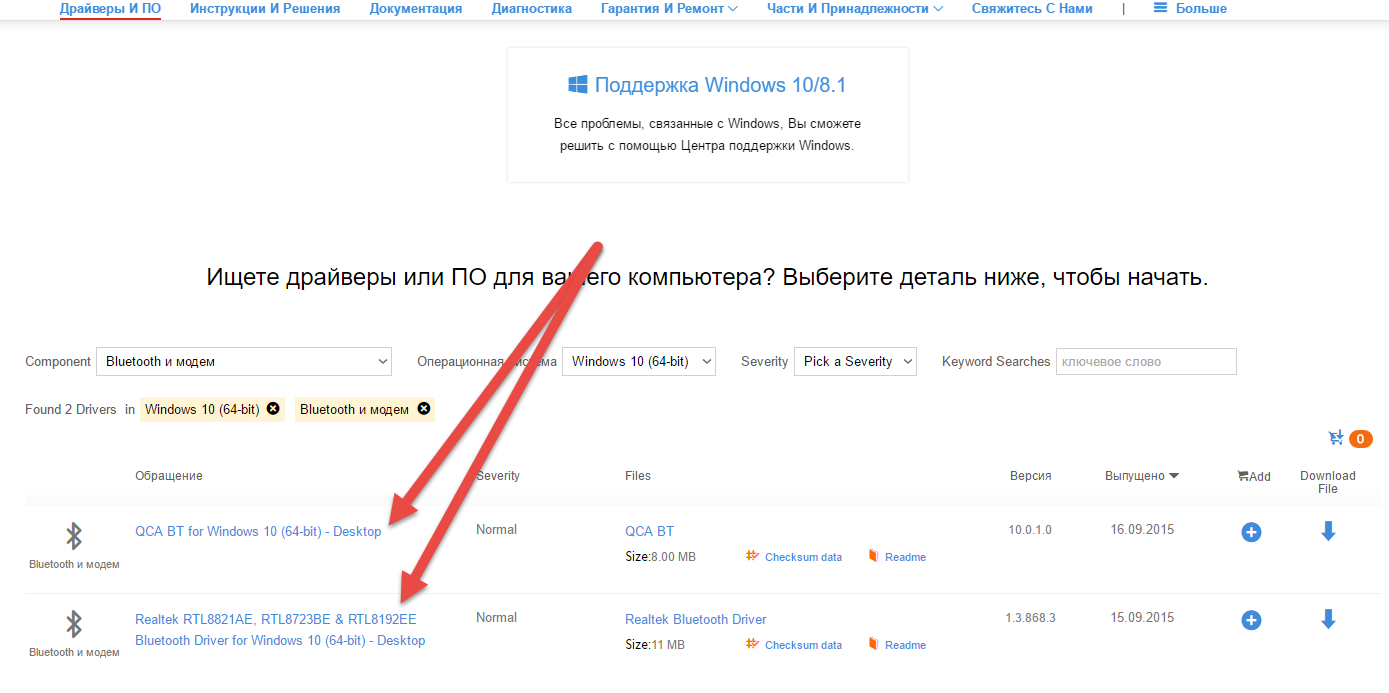Click the Windows logo beside Поддержка Windows 10/8.1
Image resolution: width=1389 pixels, height=693 pixels.
(x=578, y=85)
